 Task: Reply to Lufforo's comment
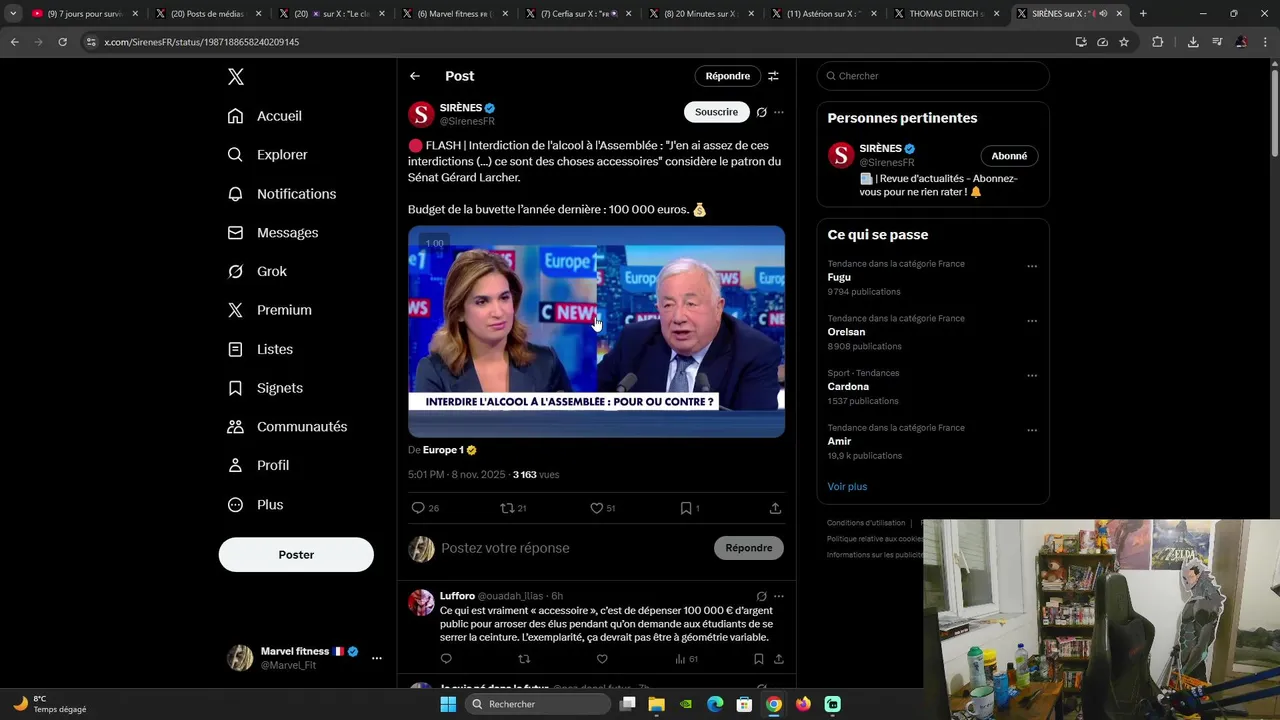[446, 659]
